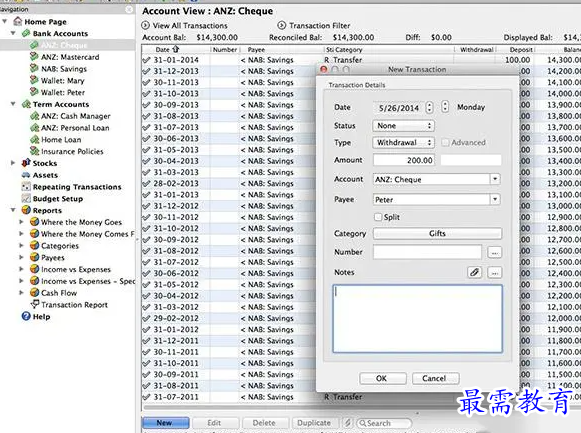The image size is (581, 433).
Task: Toggle reconciled checkmark for 31-01-2014 transaction
Action: tap(146, 60)
